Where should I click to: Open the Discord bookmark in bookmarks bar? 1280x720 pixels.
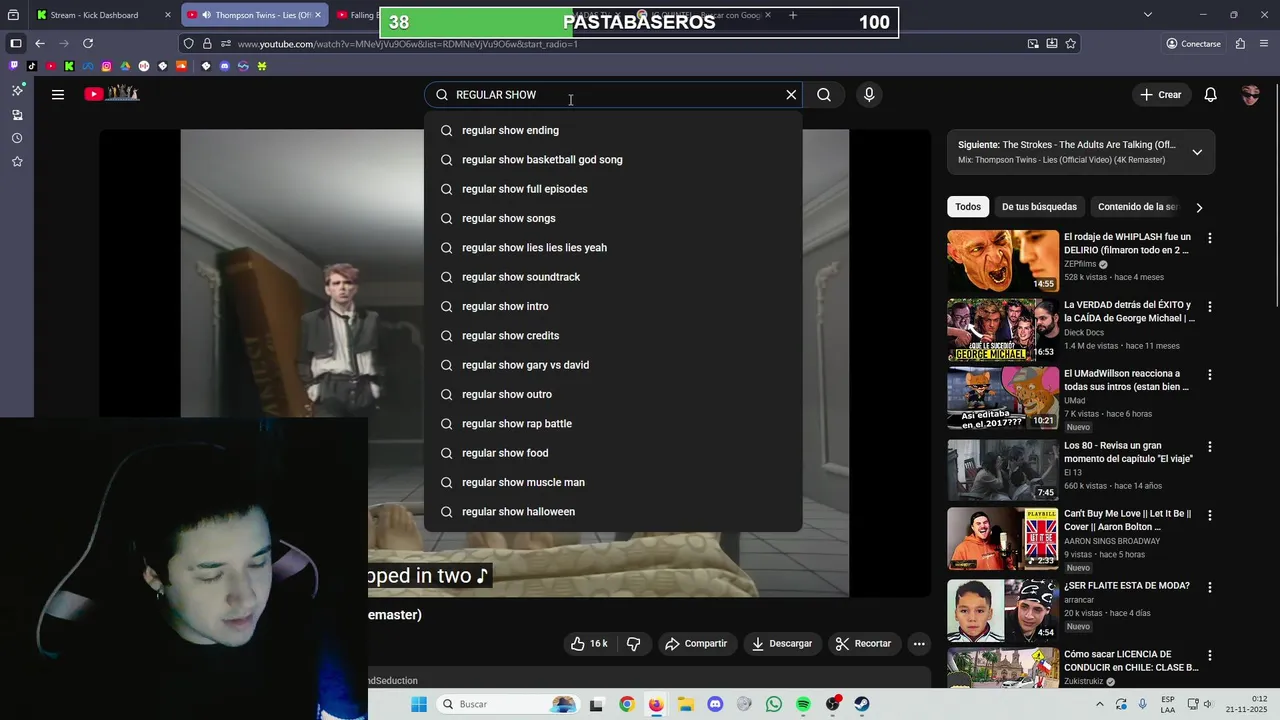pos(225,66)
